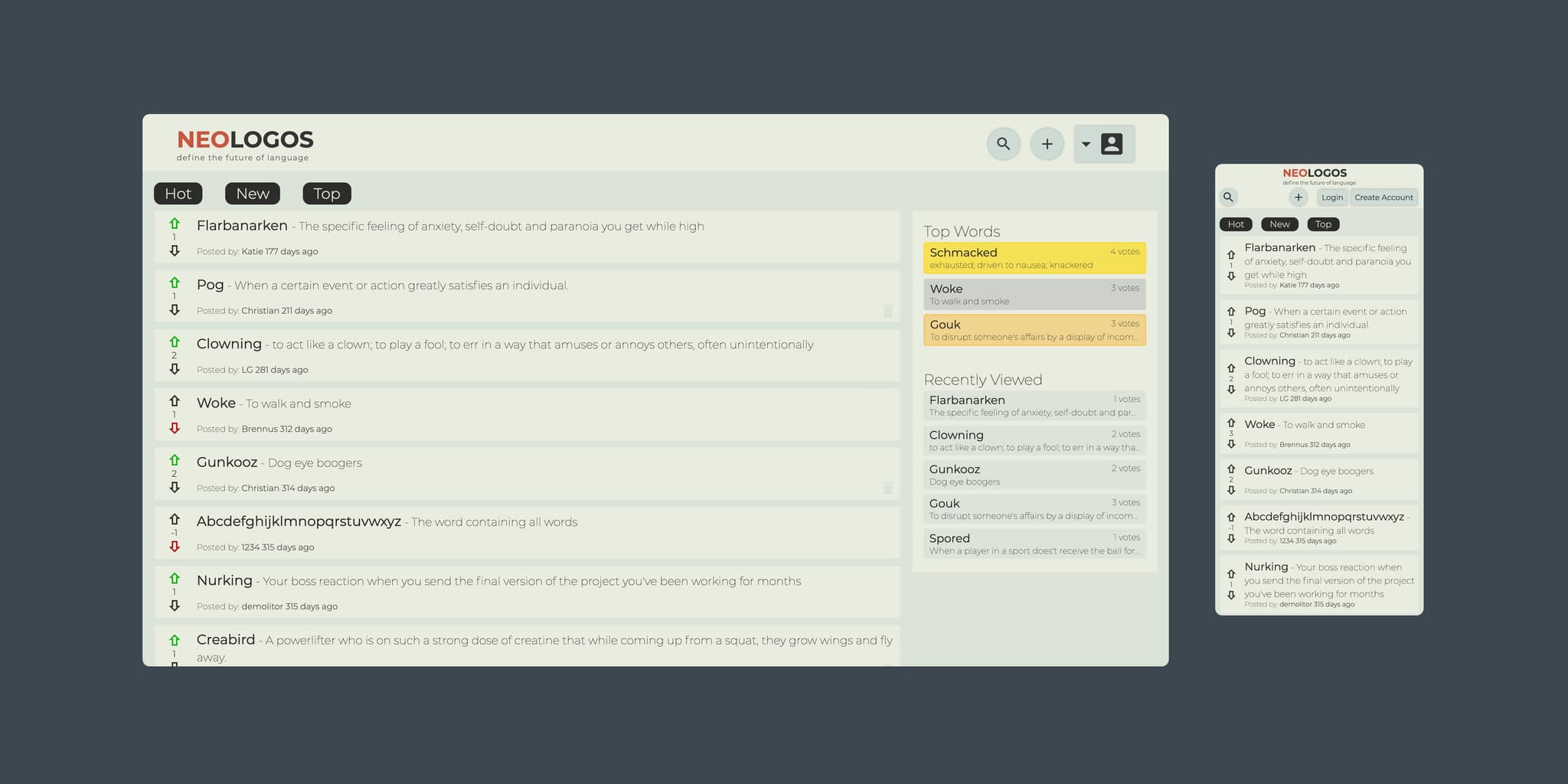The height and width of the screenshot is (784, 1568).
Task: Downvote the Abcdefghijklmnopqrstuvwxyz entry
Action: [175, 547]
